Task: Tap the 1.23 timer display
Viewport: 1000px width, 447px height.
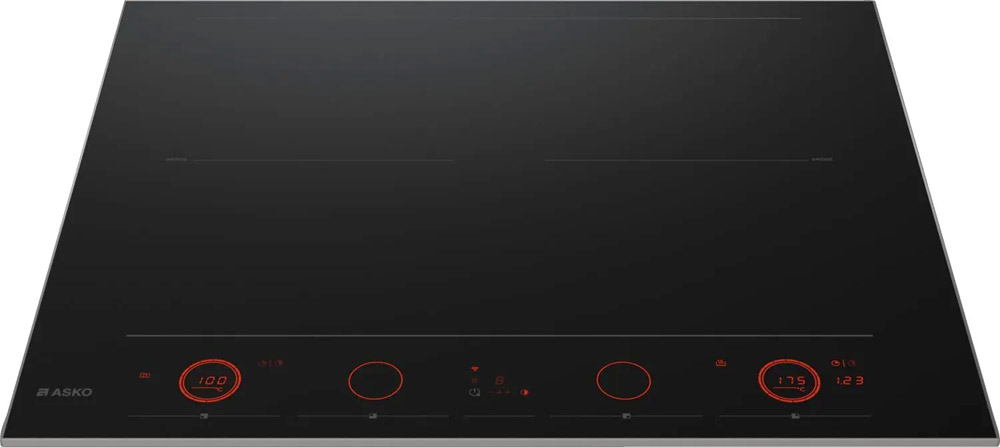Action: tap(849, 381)
